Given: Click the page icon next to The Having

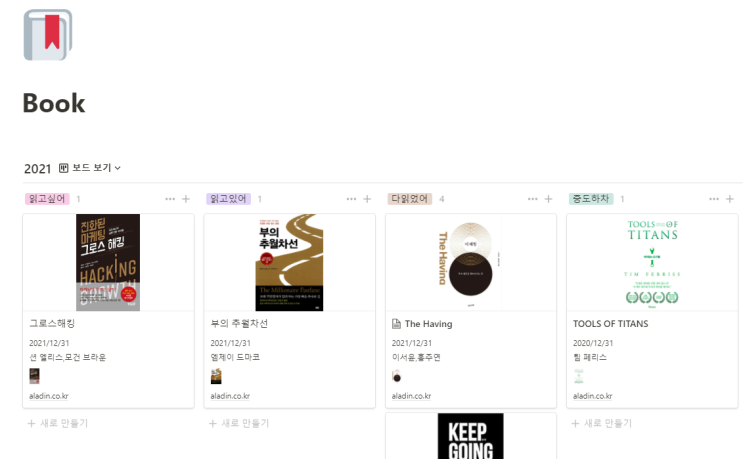Looking at the screenshot, I should tap(396, 324).
